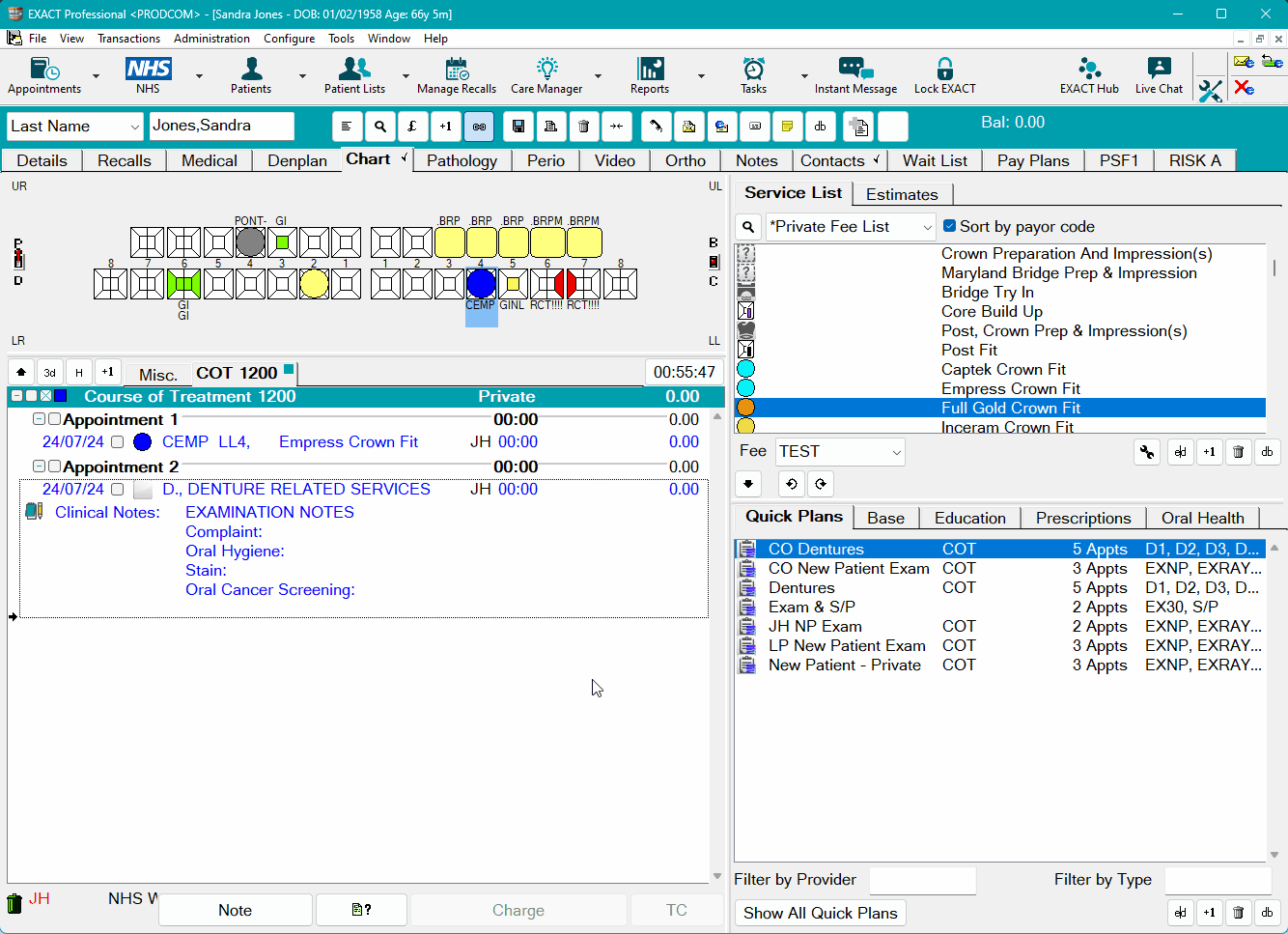1288x934 pixels.
Task: Open the NHS toolbar button
Action: point(148,75)
